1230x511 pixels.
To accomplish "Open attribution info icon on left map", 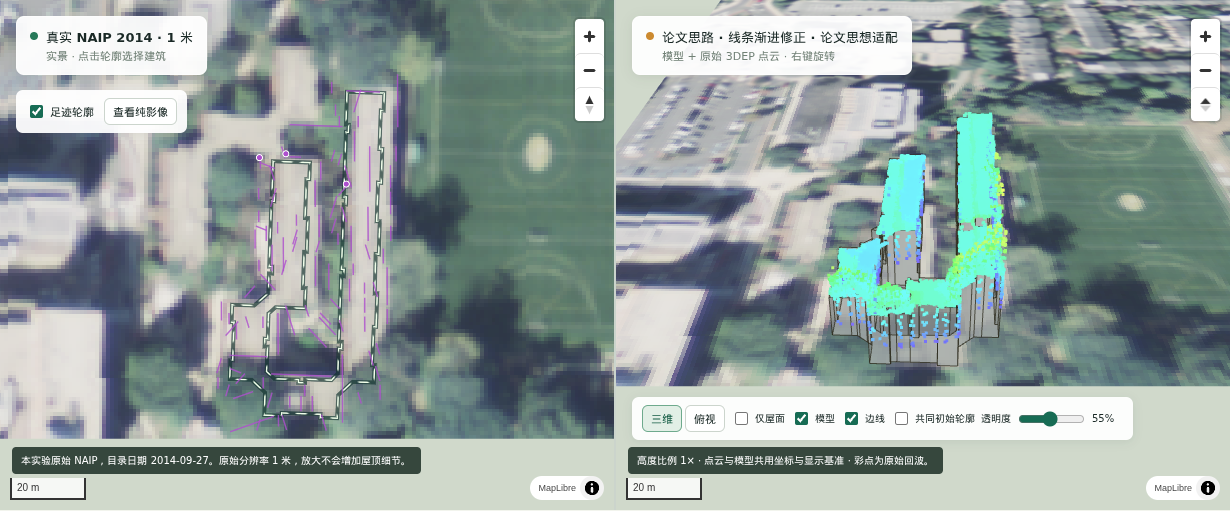I will (x=592, y=488).
